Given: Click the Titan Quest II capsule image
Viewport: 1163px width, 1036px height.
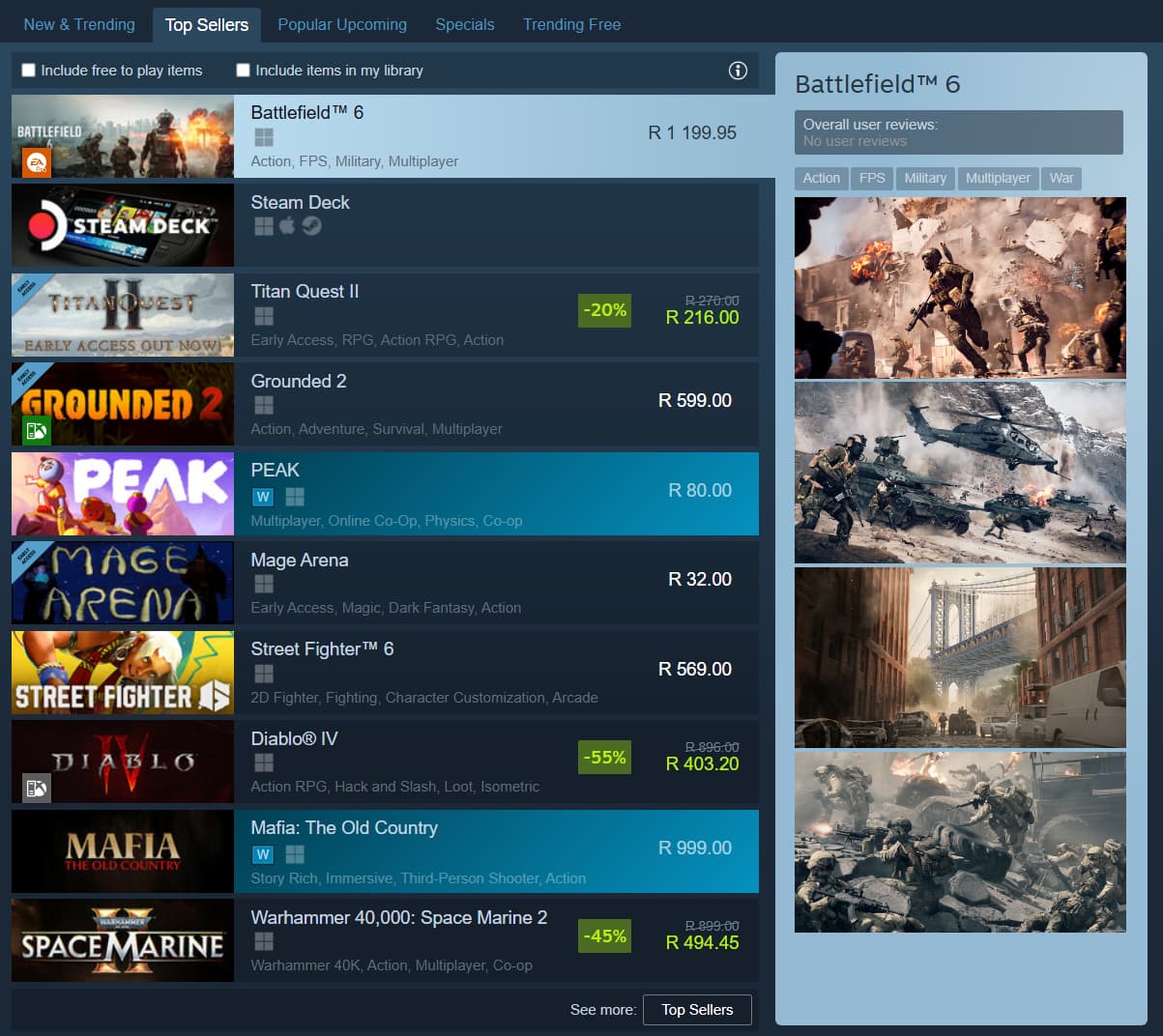Looking at the screenshot, I should 123,315.
